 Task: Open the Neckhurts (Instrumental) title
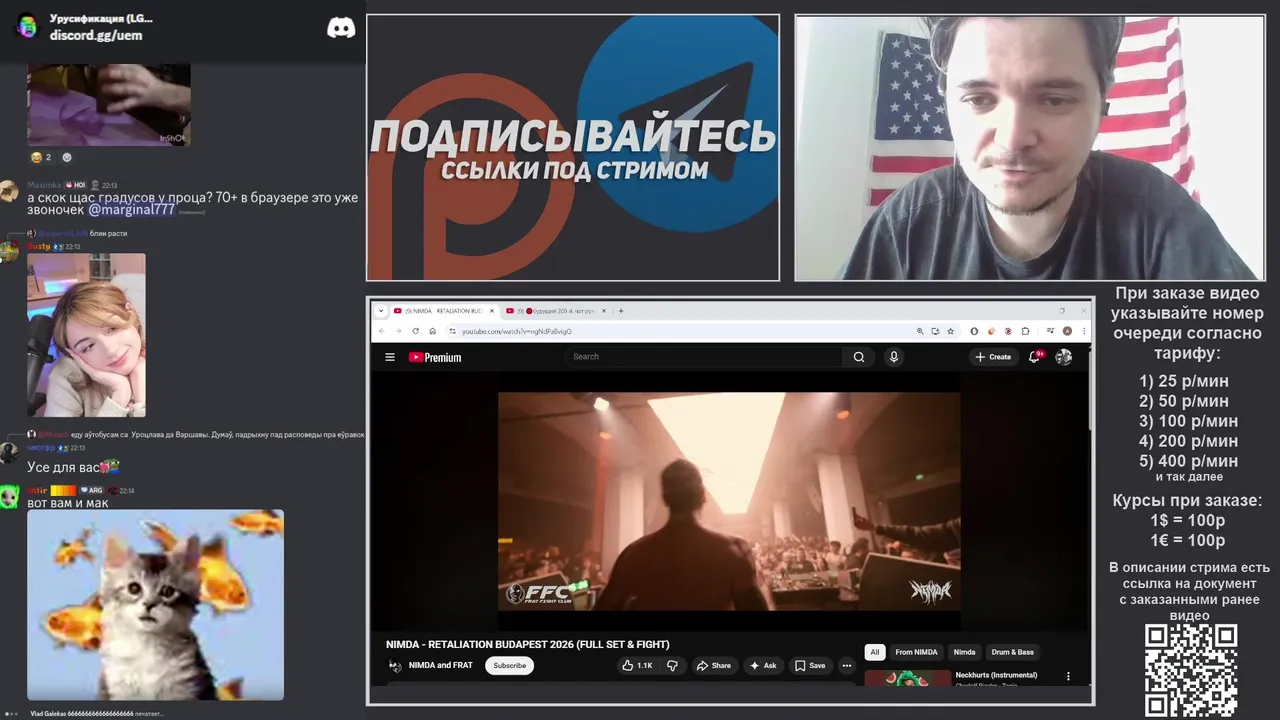click(996, 675)
